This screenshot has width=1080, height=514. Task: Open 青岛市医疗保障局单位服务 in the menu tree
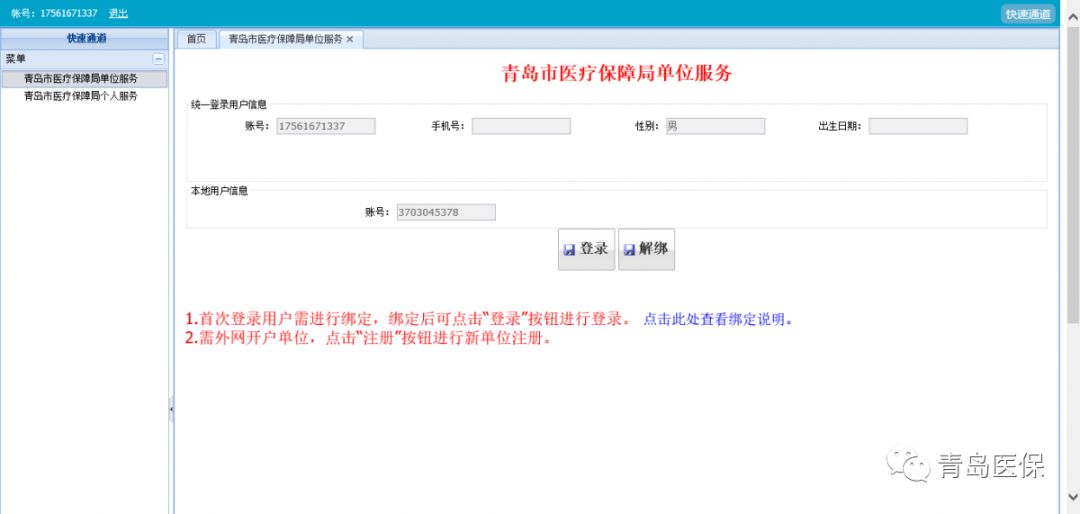coord(80,79)
